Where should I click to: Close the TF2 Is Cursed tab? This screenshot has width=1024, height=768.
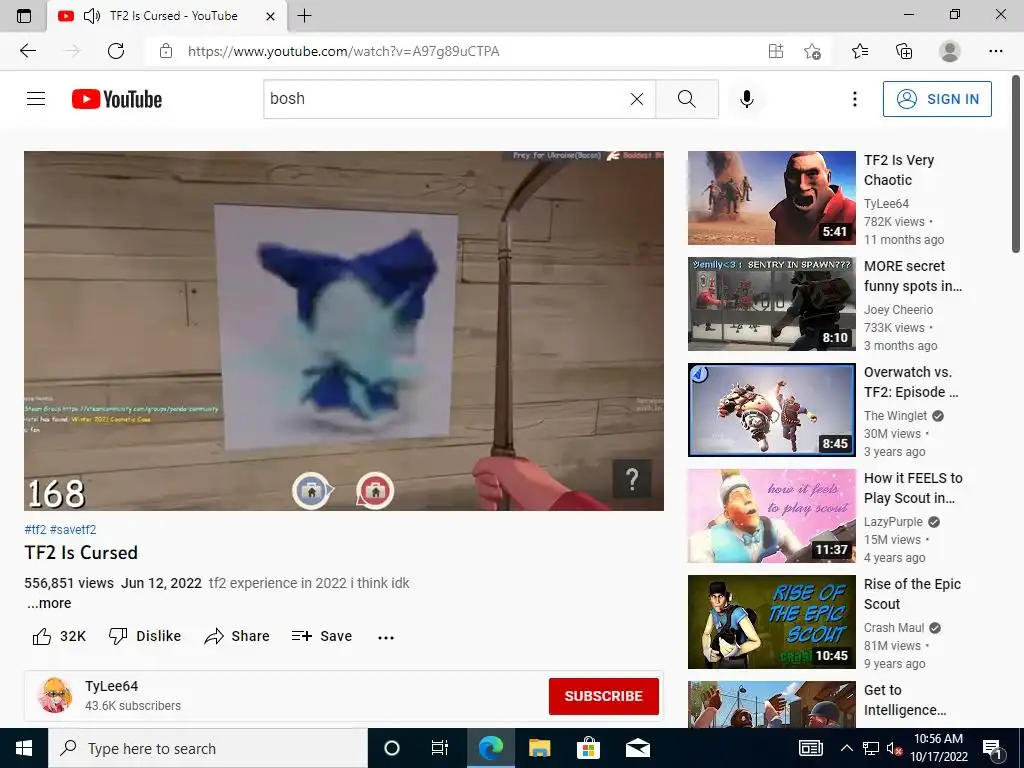point(270,16)
